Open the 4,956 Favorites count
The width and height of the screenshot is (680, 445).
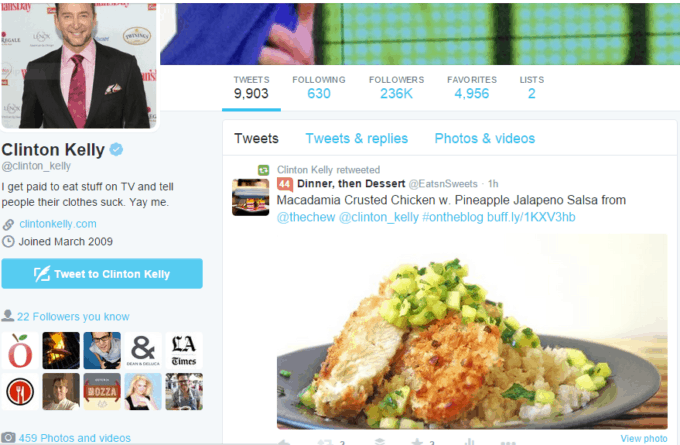pyautogui.click(x=472, y=88)
